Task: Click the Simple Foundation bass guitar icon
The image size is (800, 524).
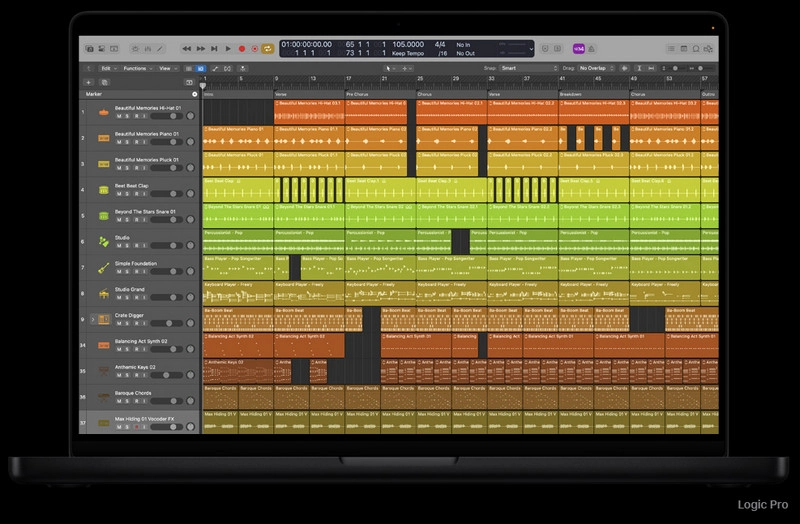Action: click(103, 268)
